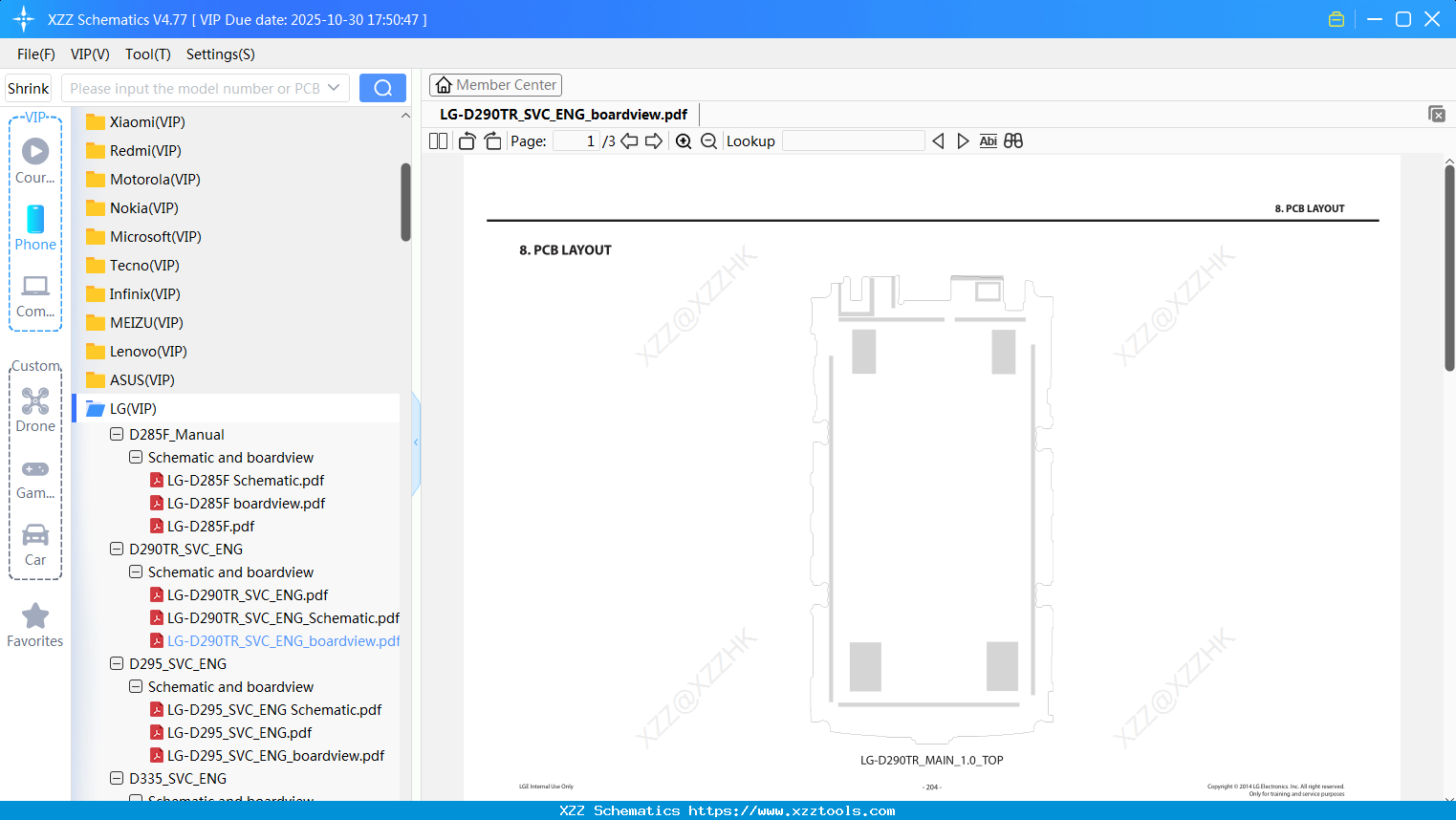1456x820 pixels.
Task: Close all document tabs icon
Action: [x=1436, y=114]
